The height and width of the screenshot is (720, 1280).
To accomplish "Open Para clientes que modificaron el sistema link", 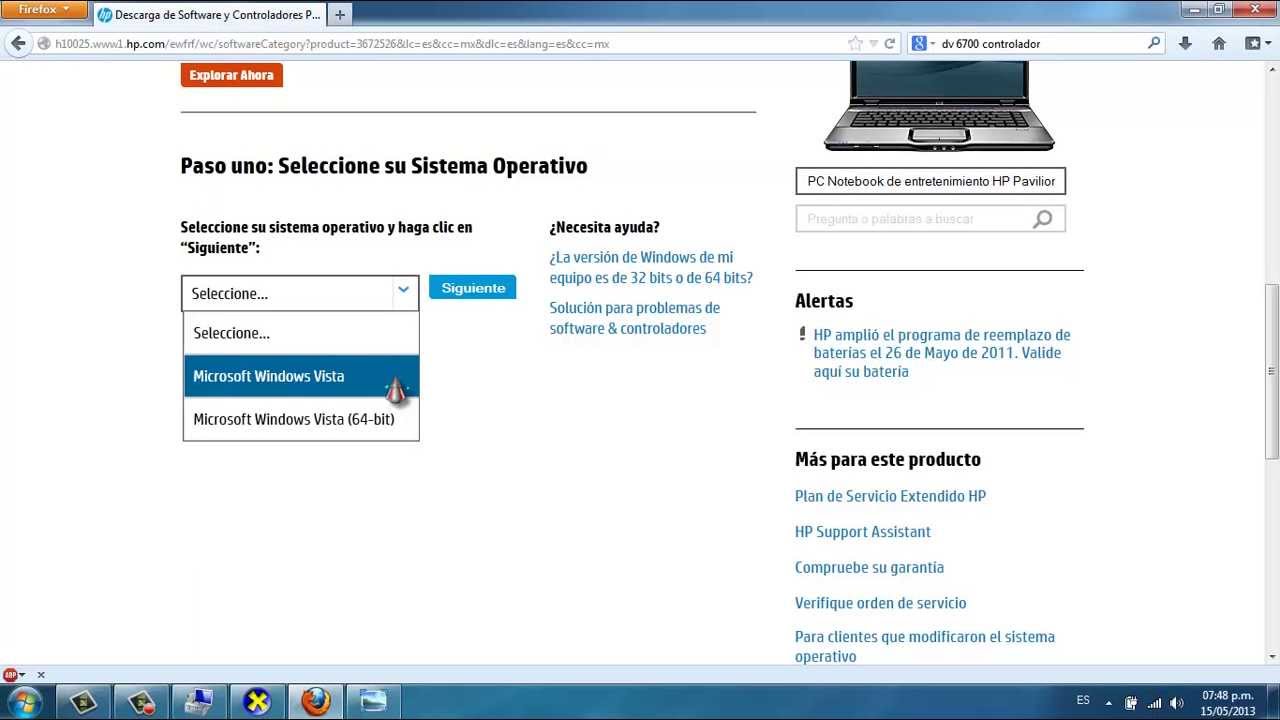I will click(x=925, y=646).
